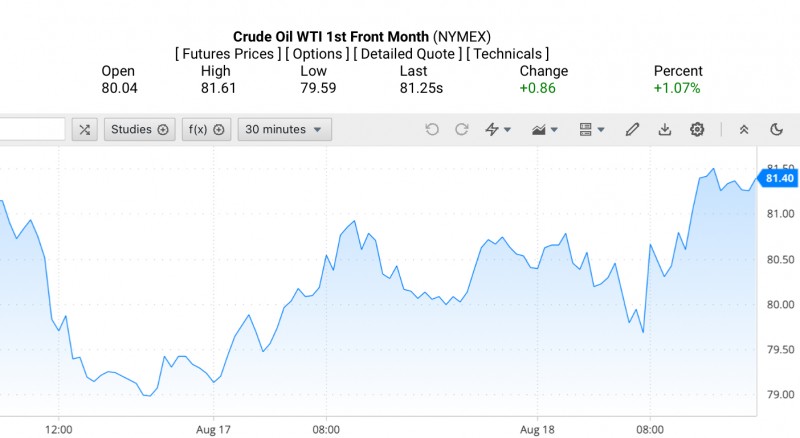The width and height of the screenshot is (800, 438).
Task: Redo the chart action
Action: (x=462, y=129)
